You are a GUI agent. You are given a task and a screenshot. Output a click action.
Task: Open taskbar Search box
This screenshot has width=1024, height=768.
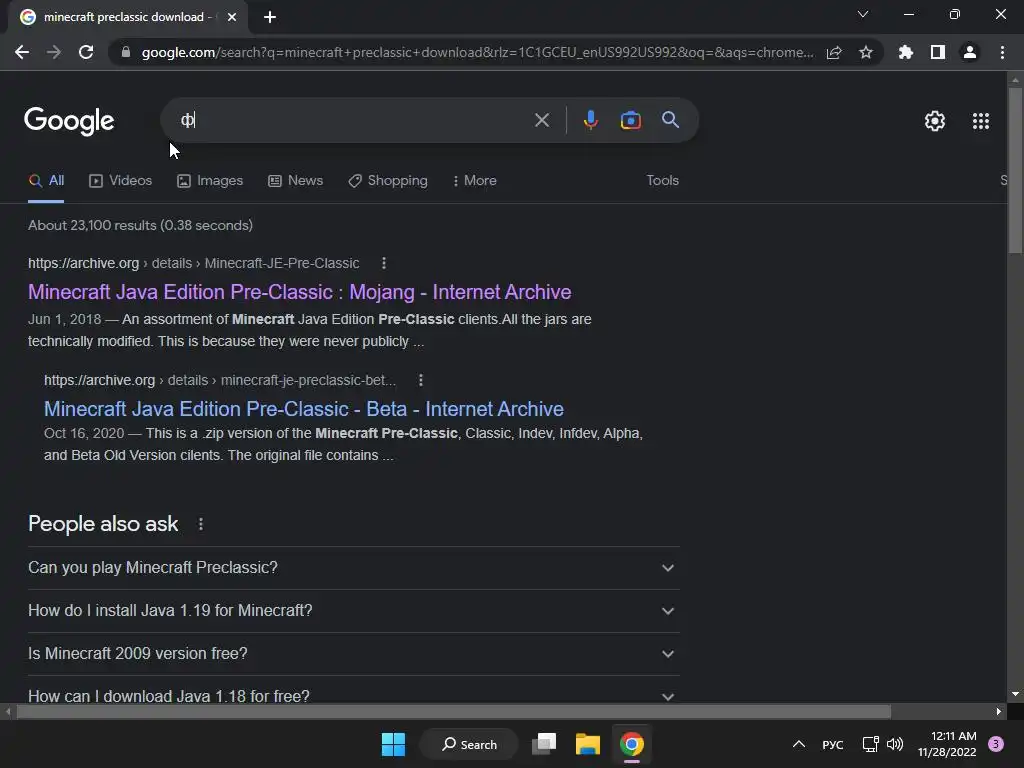point(469,744)
